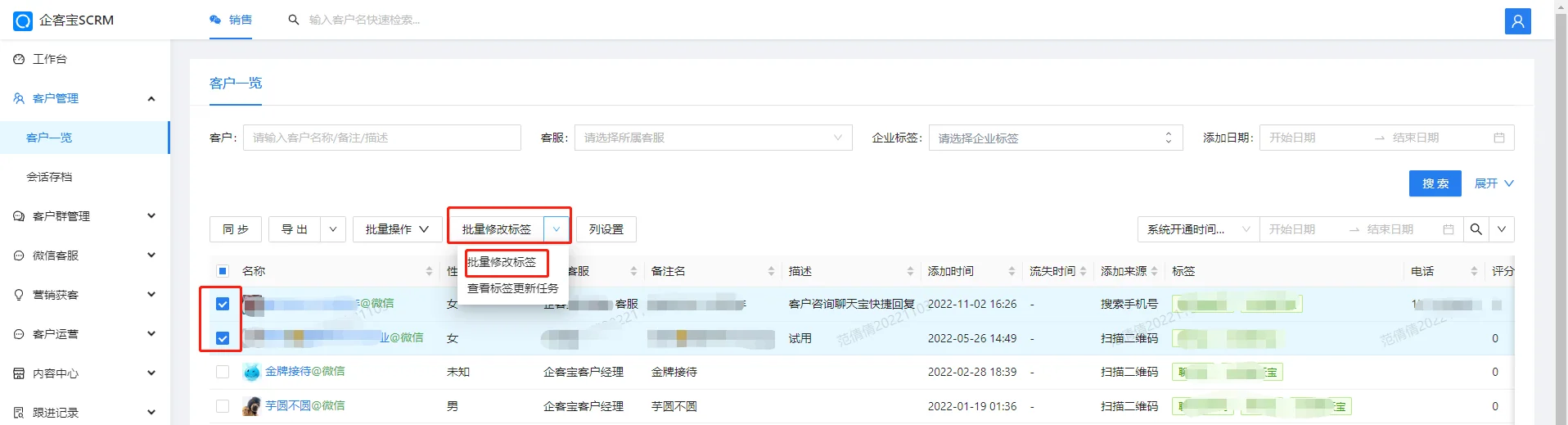
Task: Open 会话存档 in the sidebar
Action: pyautogui.click(x=84, y=177)
